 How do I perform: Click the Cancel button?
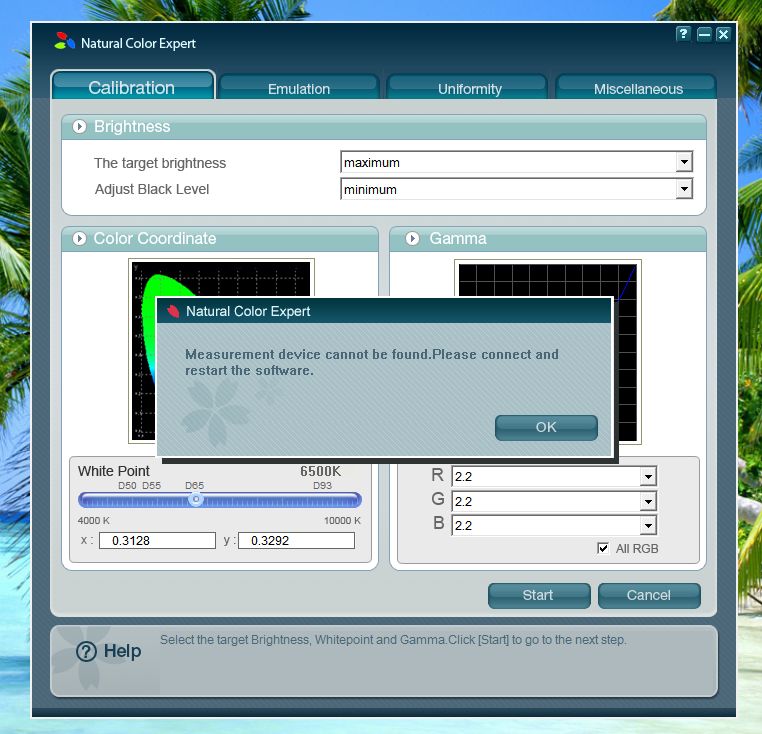click(649, 595)
